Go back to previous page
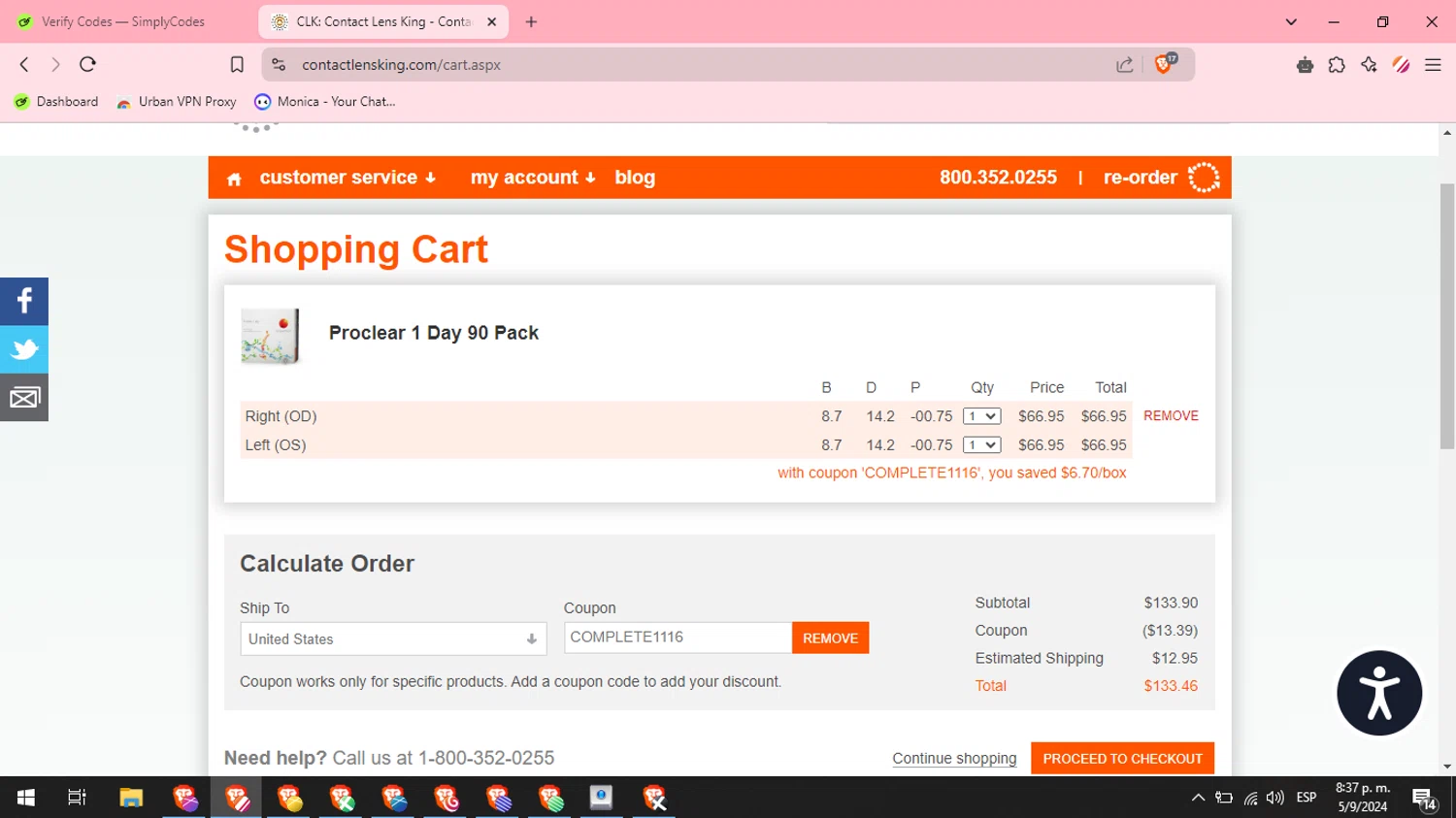Image resolution: width=1456 pixels, height=818 pixels. (24, 64)
